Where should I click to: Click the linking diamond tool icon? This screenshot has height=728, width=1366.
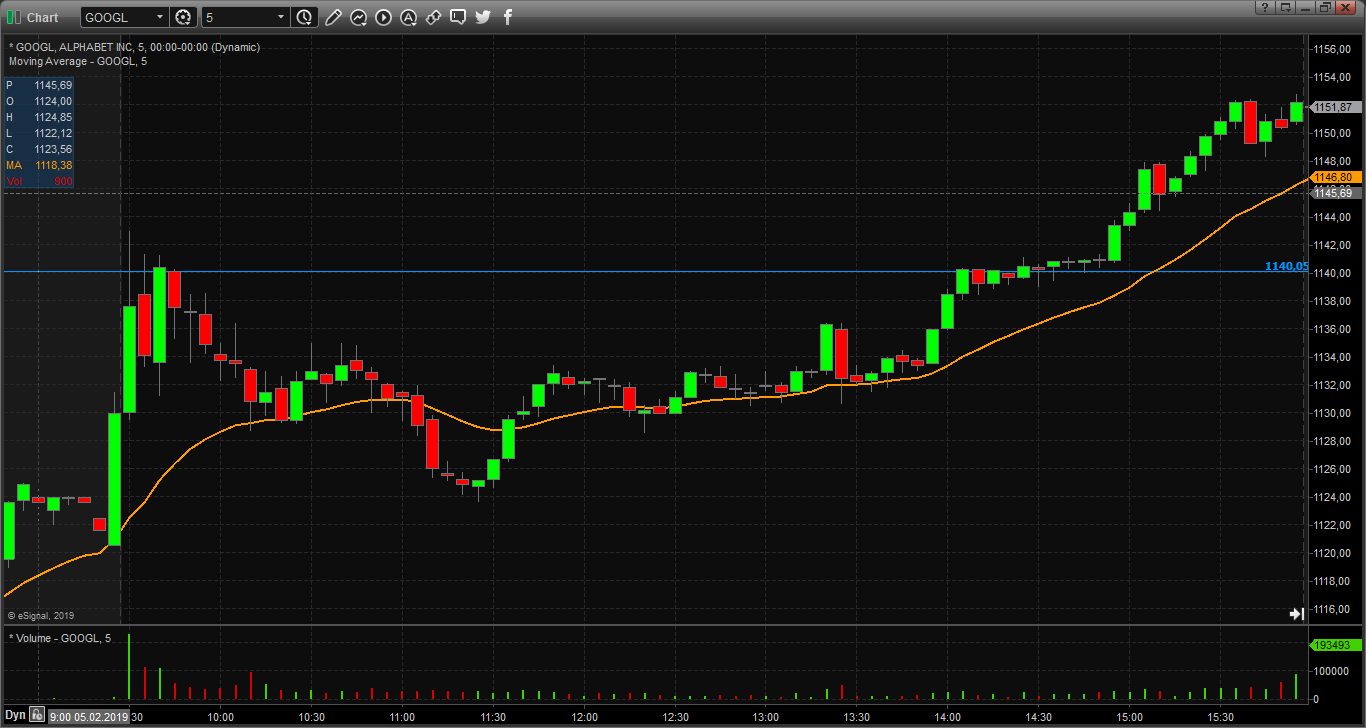(x=433, y=17)
